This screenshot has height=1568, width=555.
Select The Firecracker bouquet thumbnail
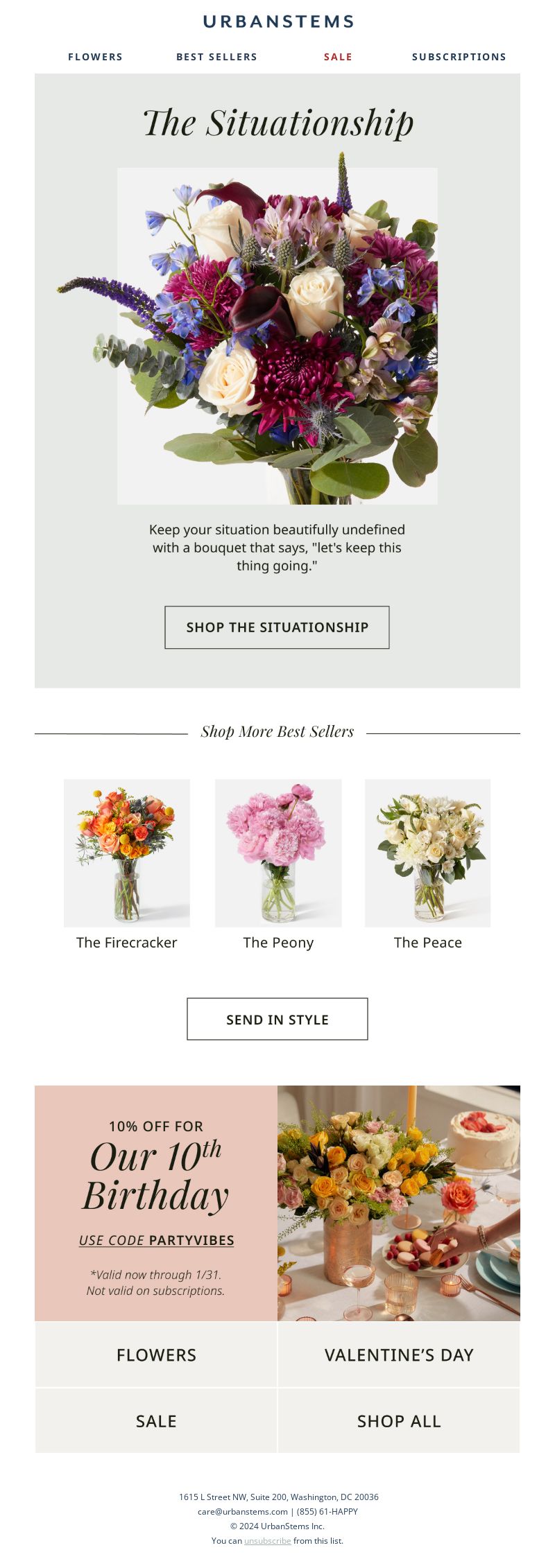(x=127, y=853)
